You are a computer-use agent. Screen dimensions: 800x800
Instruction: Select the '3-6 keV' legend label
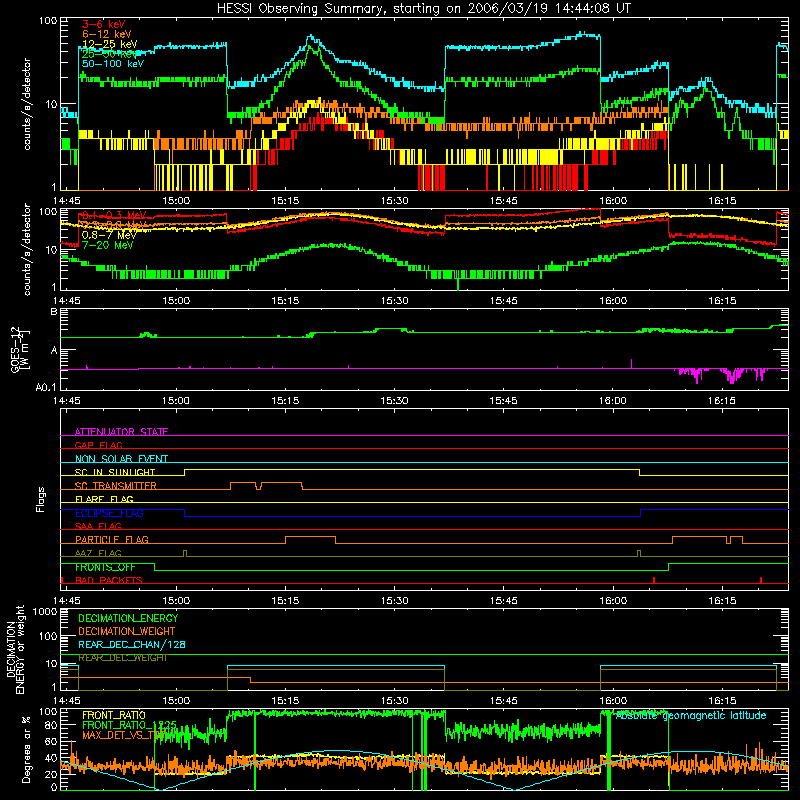point(104,24)
